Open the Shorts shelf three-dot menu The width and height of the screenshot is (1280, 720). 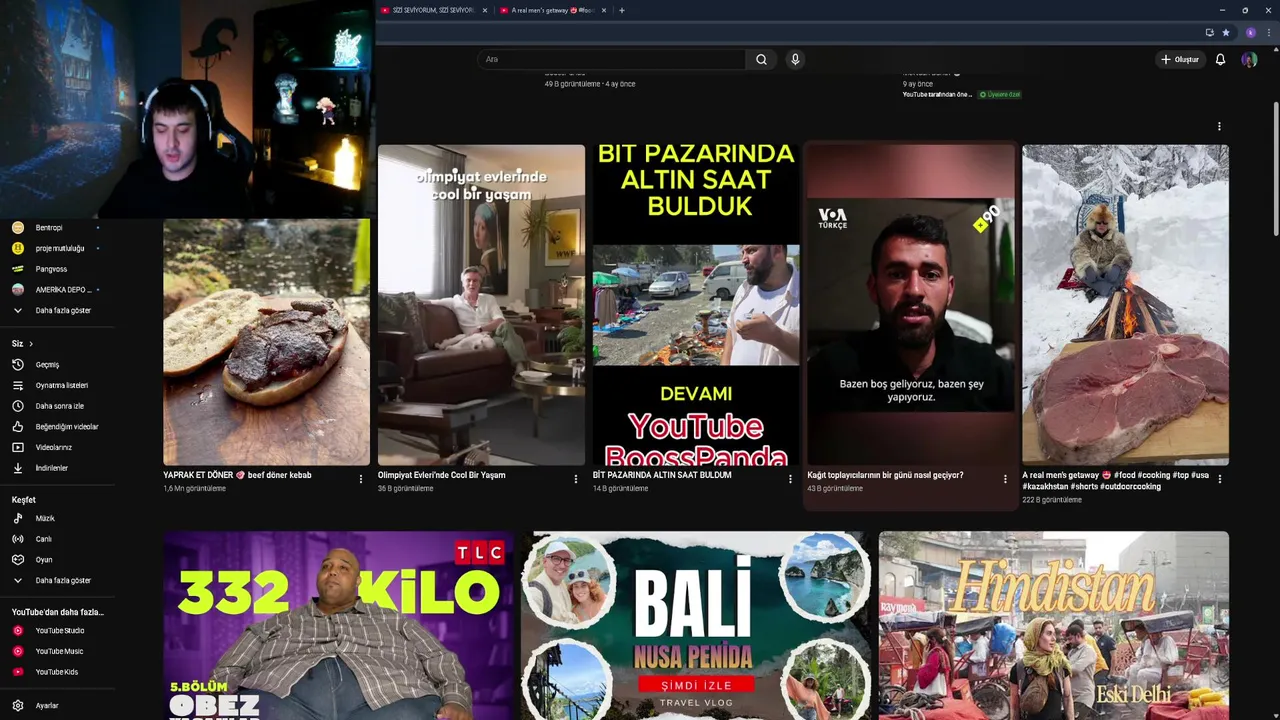coord(1219,126)
